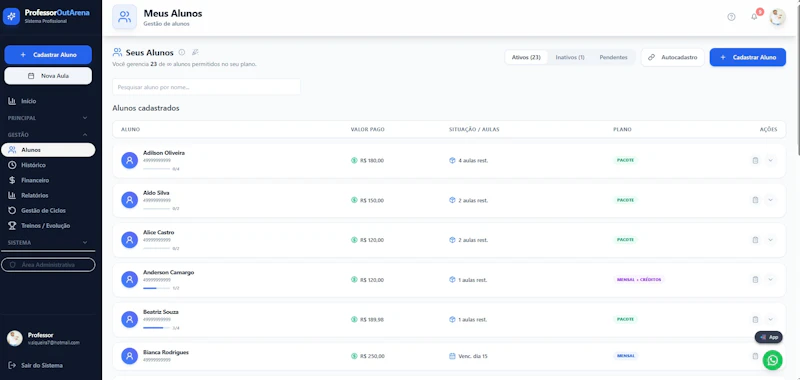Viewport: 800px width, 380px height.
Task: Click the App floating badge
Action: (x=768, y=337)
